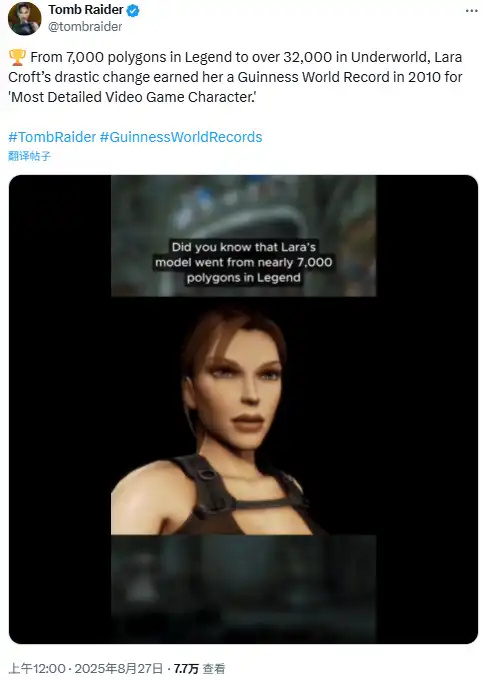Play the video on Lara's face
The height and width of the screenshot is (680, 485).
point(243,416)
